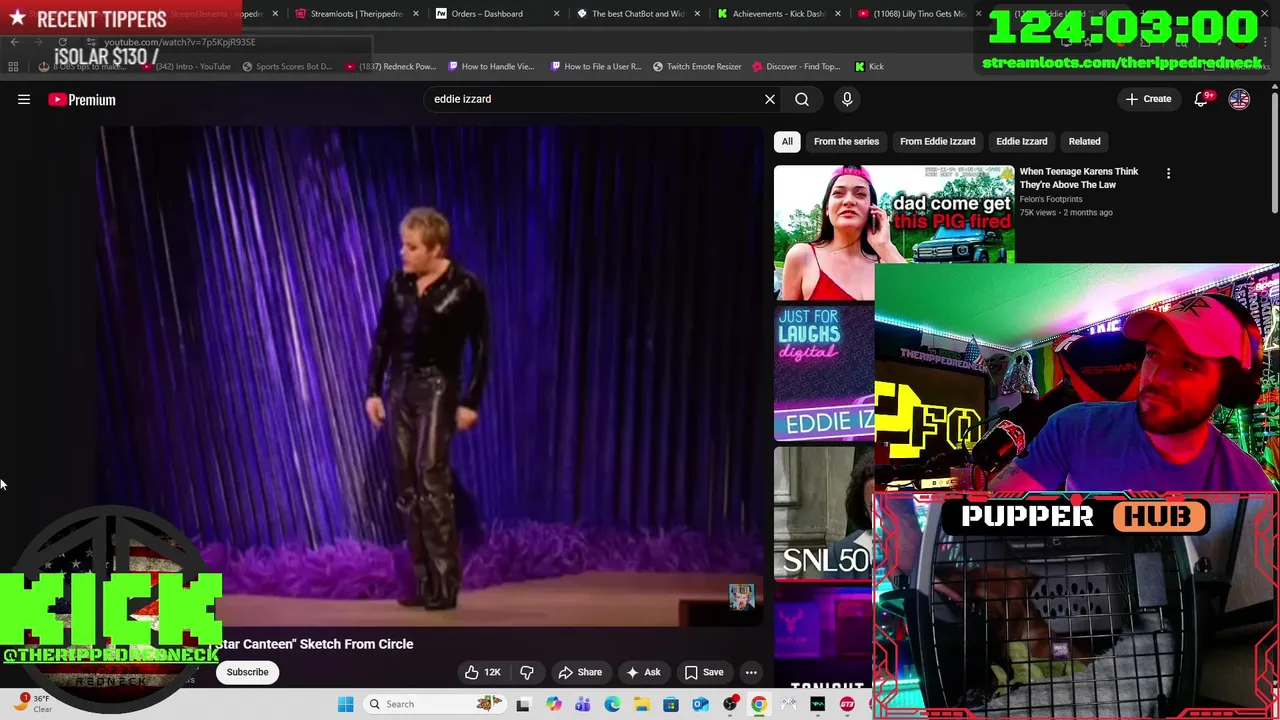Viewport: 1280px width, 720px height.
Task: Open Task View from the taskbar
Action: (522, 704)
